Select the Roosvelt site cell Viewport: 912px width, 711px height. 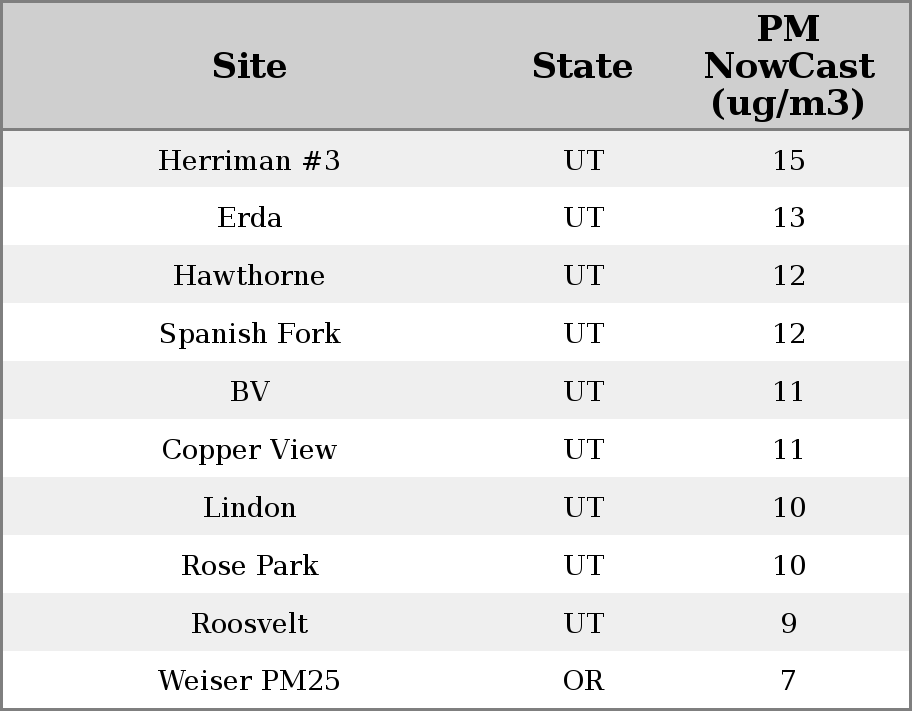(249, 623)
